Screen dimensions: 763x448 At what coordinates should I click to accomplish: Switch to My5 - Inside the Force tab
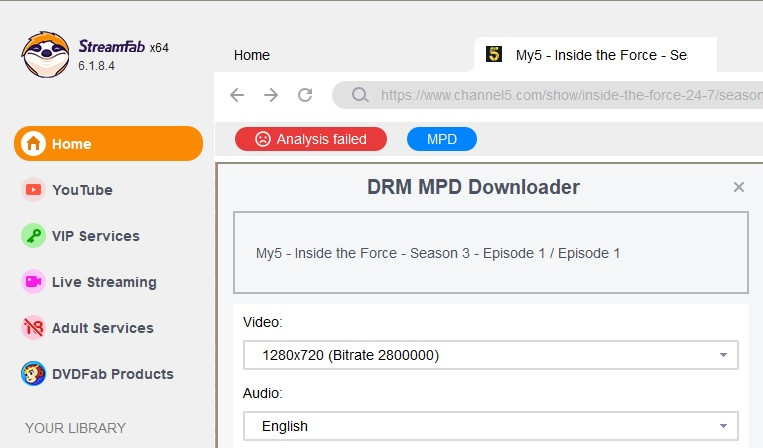(x=600, y=55)
